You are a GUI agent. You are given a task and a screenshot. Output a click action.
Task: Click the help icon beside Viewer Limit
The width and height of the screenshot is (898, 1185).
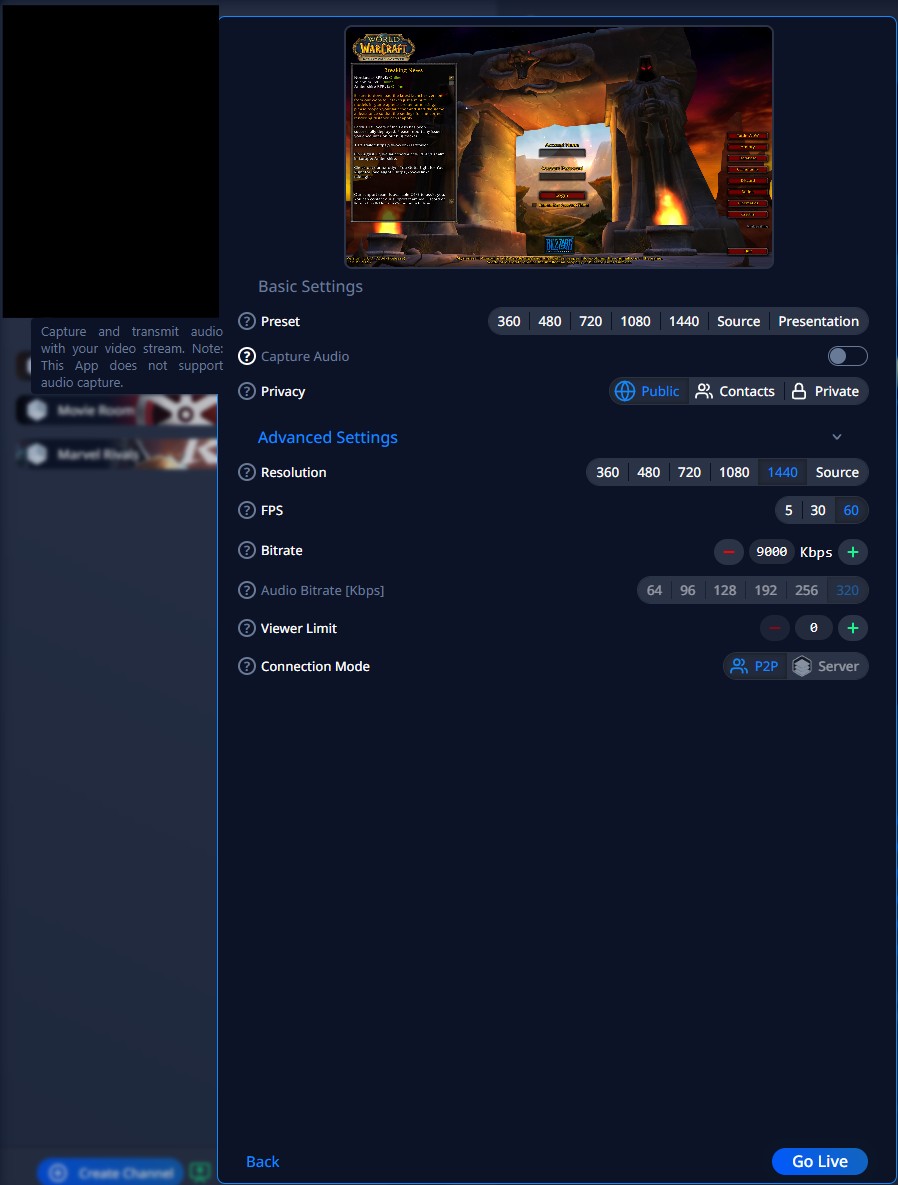[x=247, y=628]
